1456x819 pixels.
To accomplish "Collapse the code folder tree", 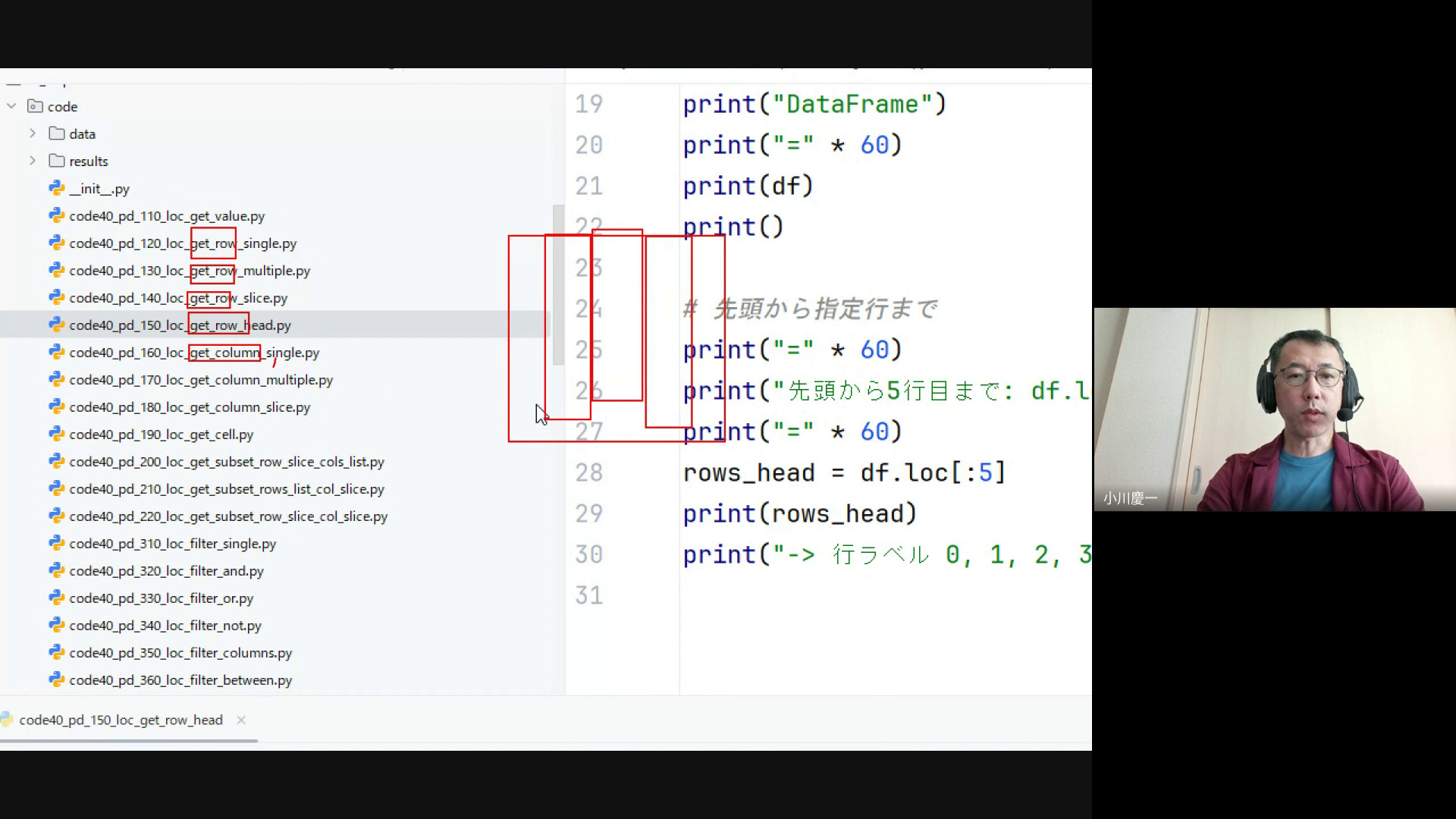I will pos(11,106).
